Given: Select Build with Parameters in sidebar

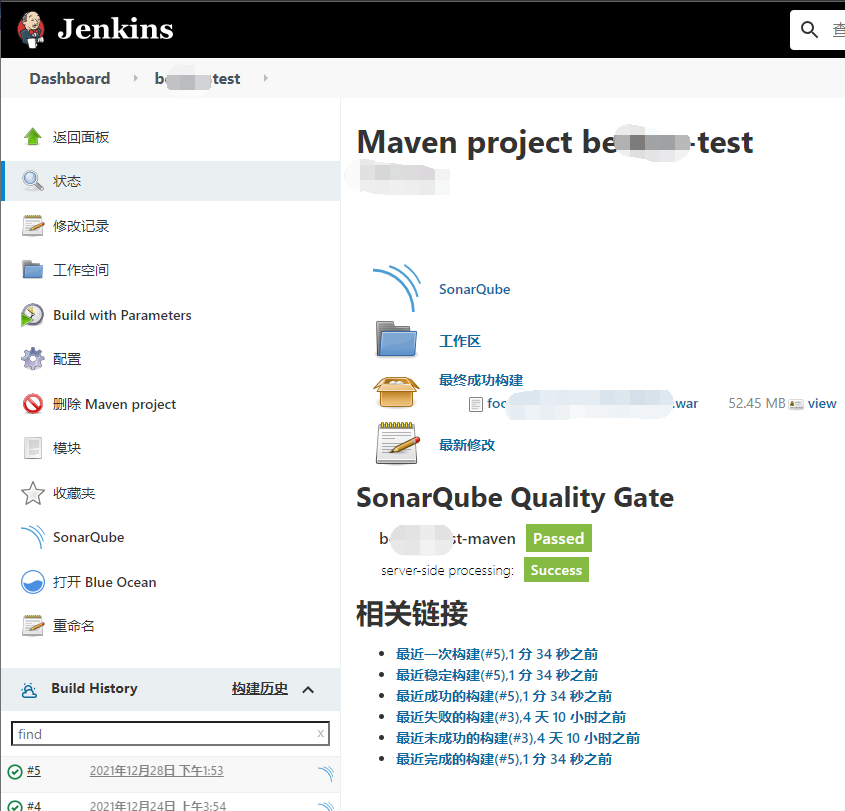Looking at the screenshot, I should click(122, 315).
